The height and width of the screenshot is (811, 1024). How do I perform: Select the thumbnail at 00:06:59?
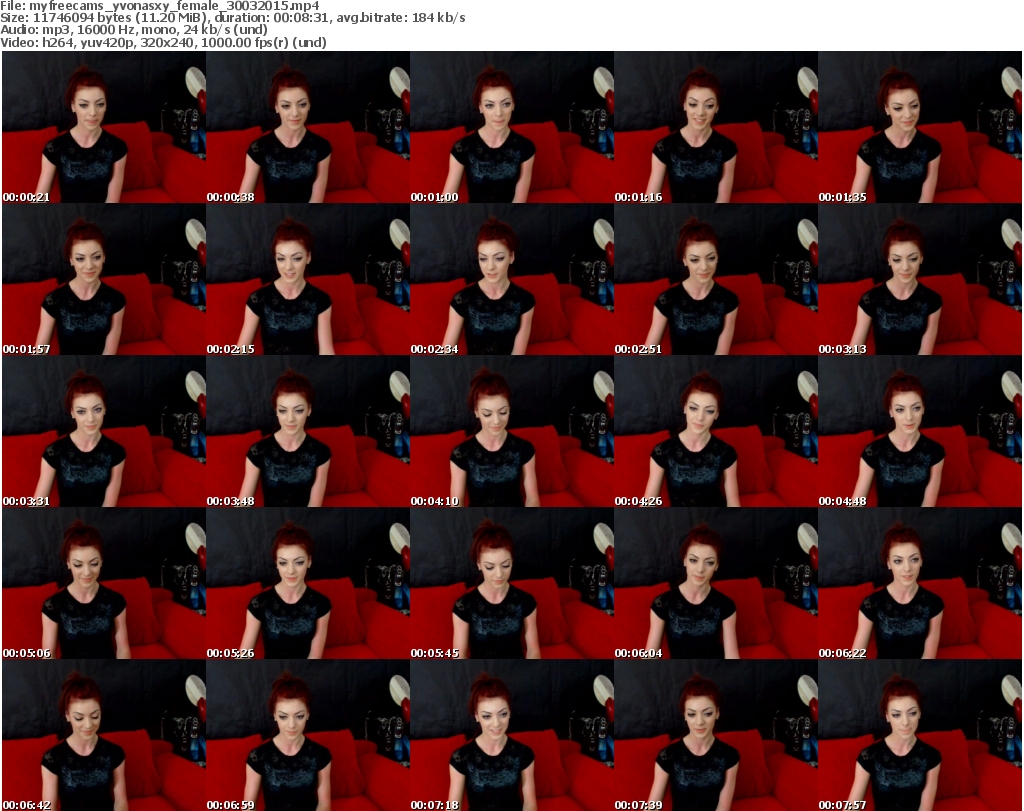(308, 735)
